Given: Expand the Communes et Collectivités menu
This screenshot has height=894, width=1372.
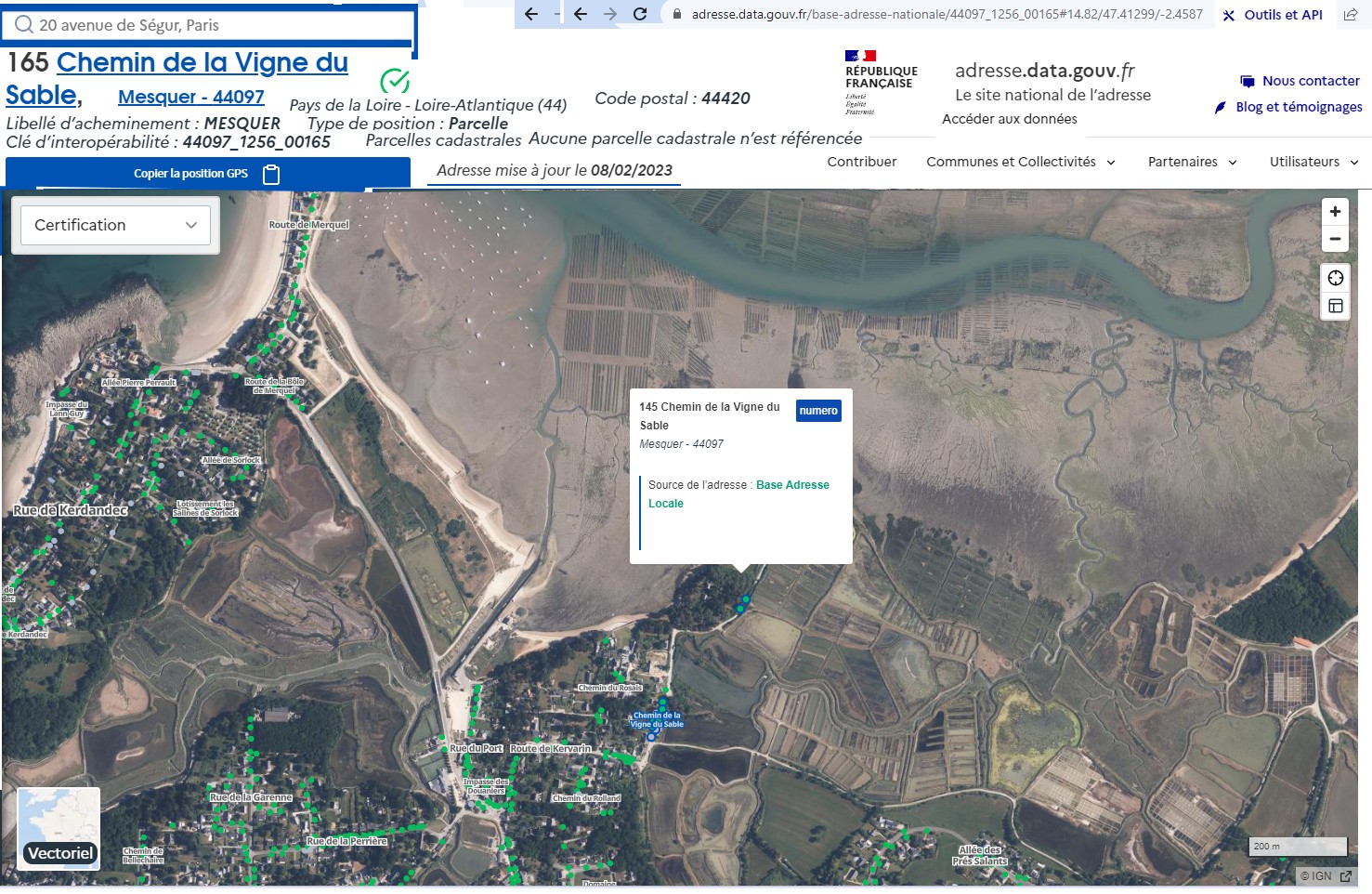Looking at the screenshot, I should (1021, 162).
